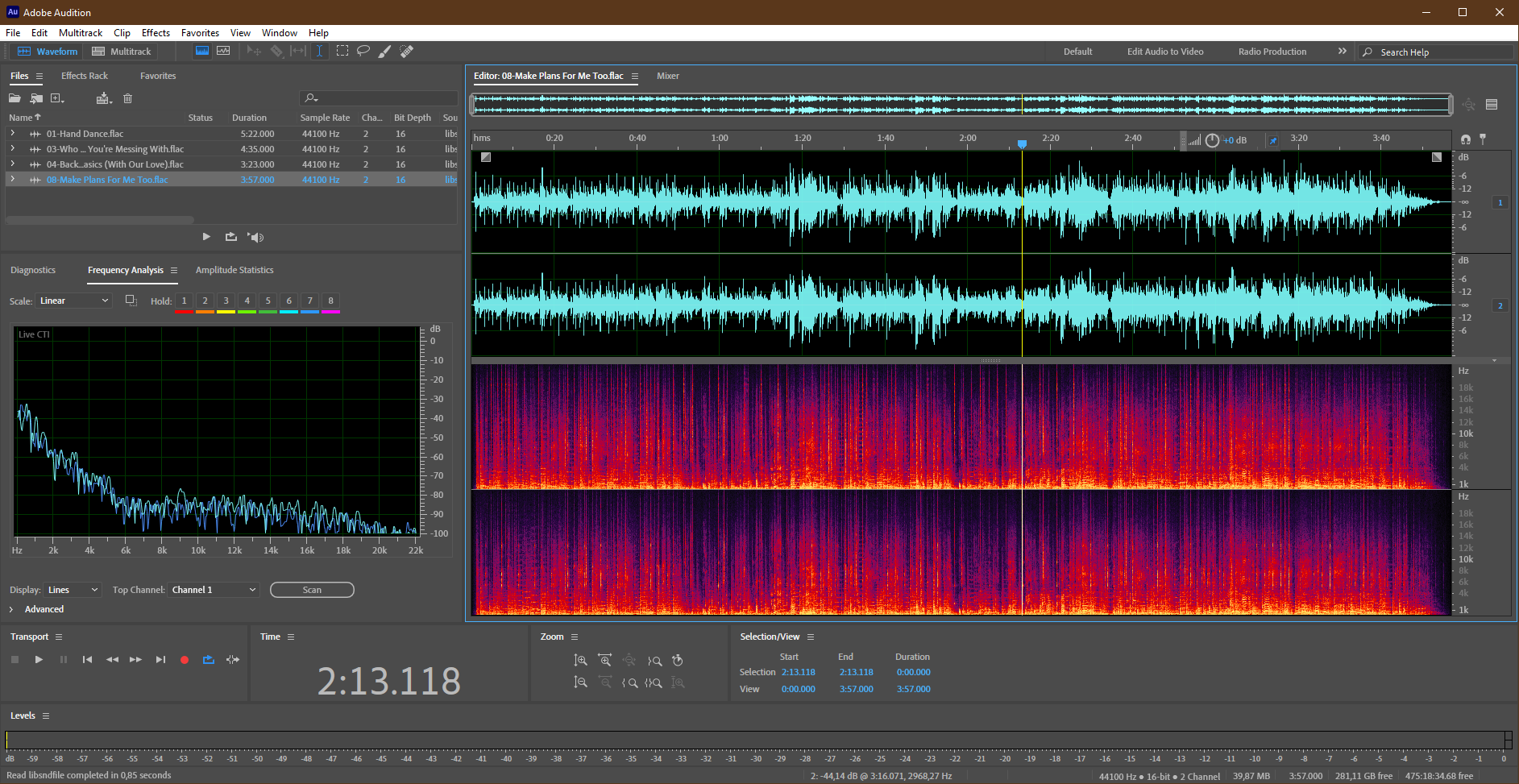Expand 03-Who ... You're Messing With.flac

[x=12, y=148]
